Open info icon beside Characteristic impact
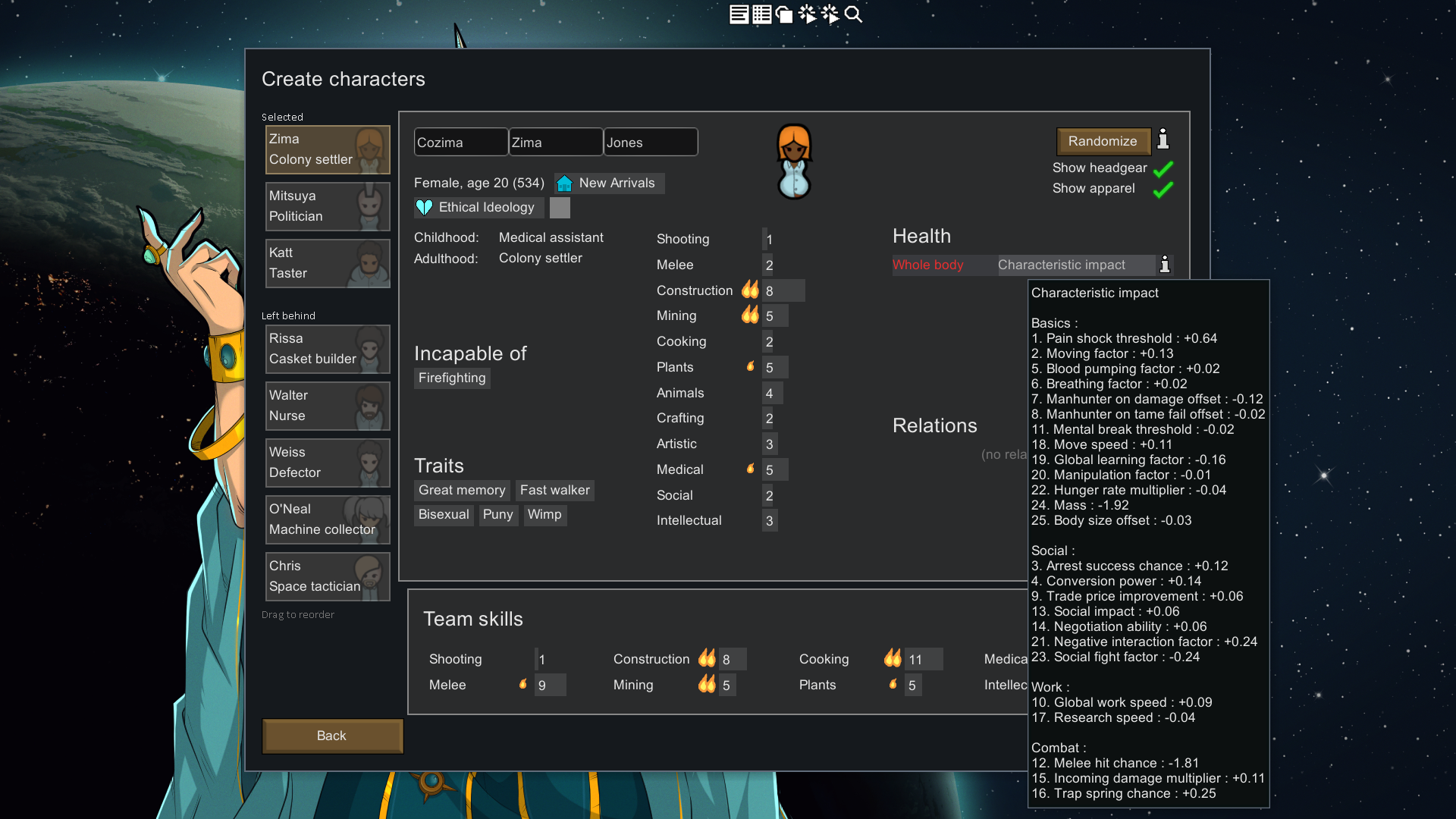 (x=1165, y=264)
